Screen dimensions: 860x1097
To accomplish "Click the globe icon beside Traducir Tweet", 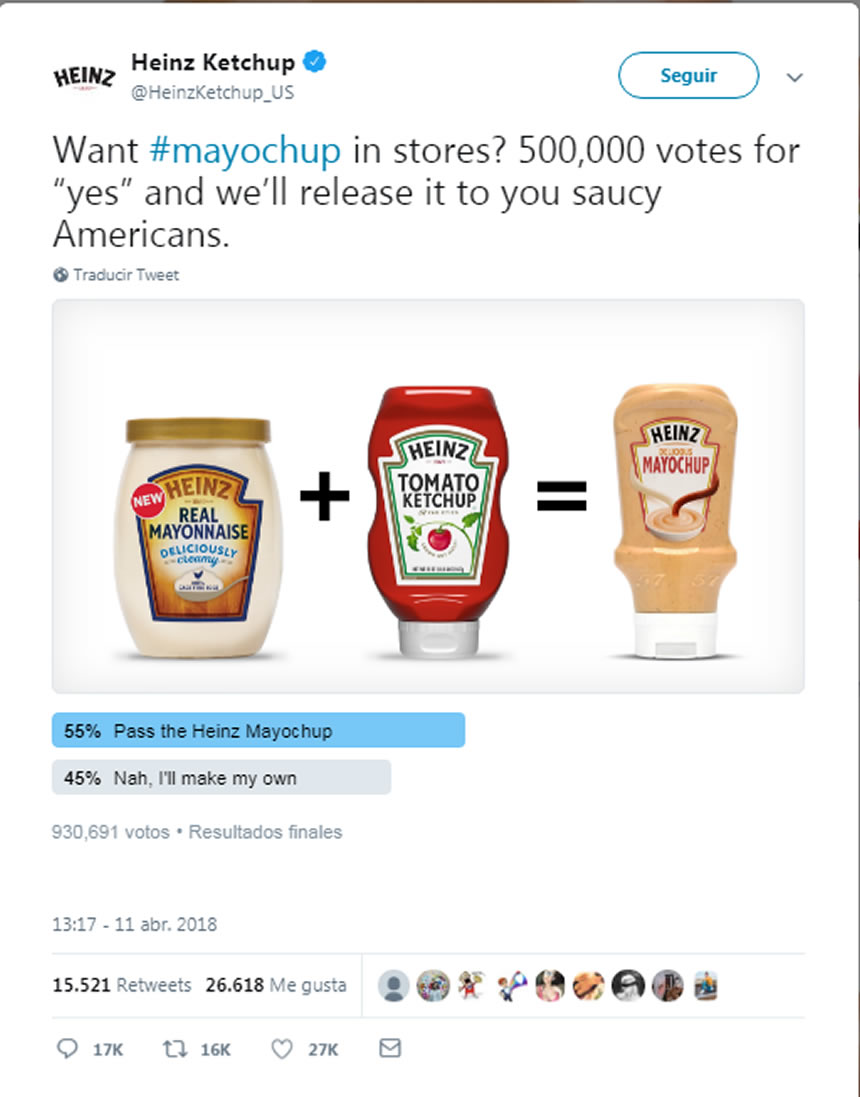I will coord(60,274).
